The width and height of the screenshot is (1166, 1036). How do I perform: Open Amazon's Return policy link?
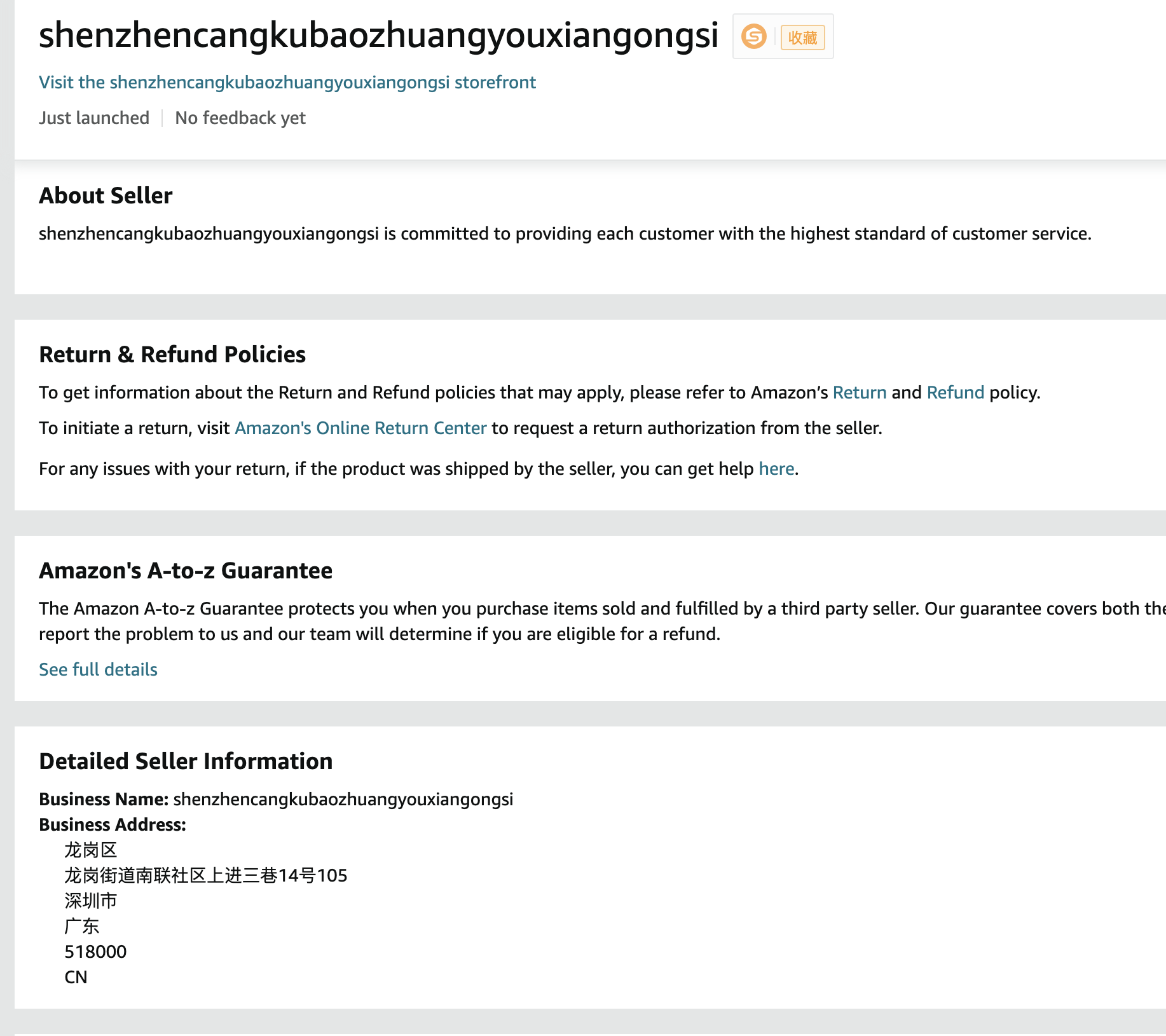pyautogui.click(x=859, y=393)
